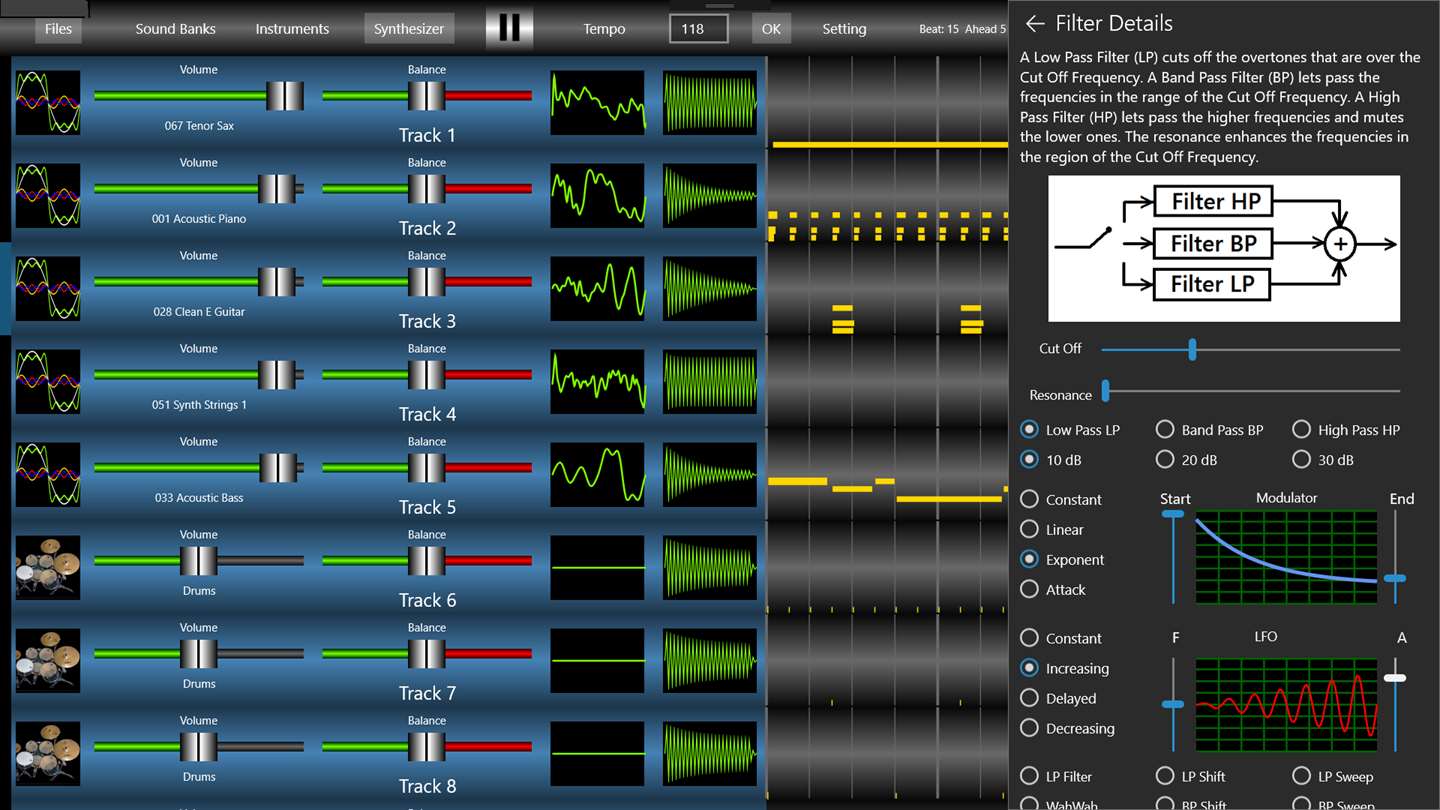Open Track 2 envelope display
The width and height of the screenshot is (1440, 810).
click(x=710, y=195)
